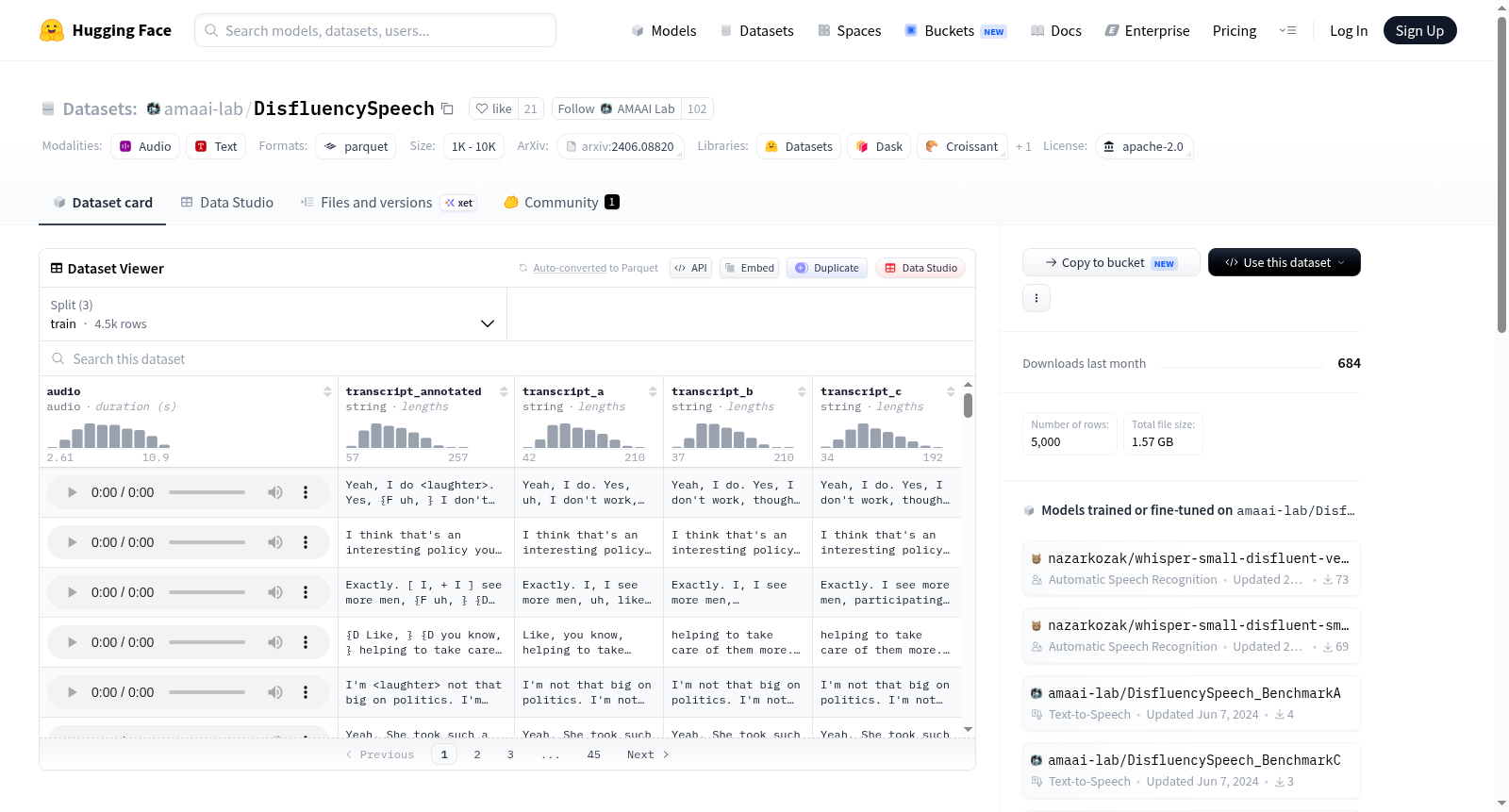
Task: Open audio options in 'Exactly.' row
Action: [306, 592]
